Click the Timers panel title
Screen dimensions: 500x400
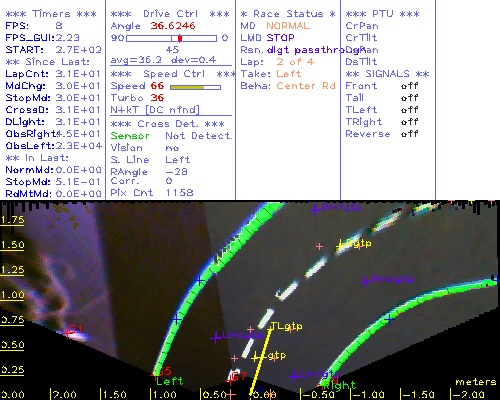click(x=51, y=14)
